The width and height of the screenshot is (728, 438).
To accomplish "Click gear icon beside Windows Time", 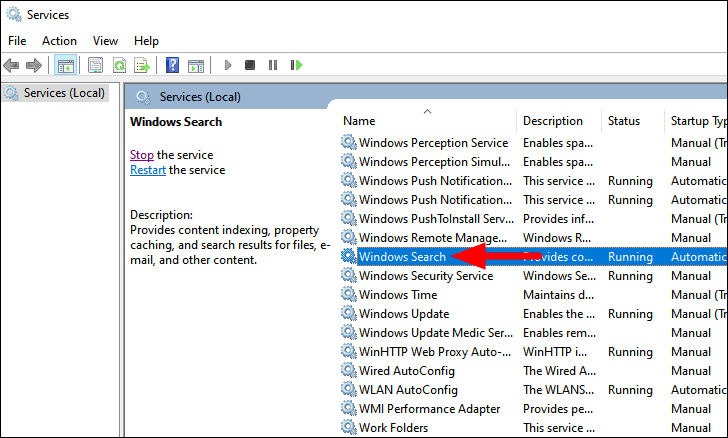I will (349, 294).
